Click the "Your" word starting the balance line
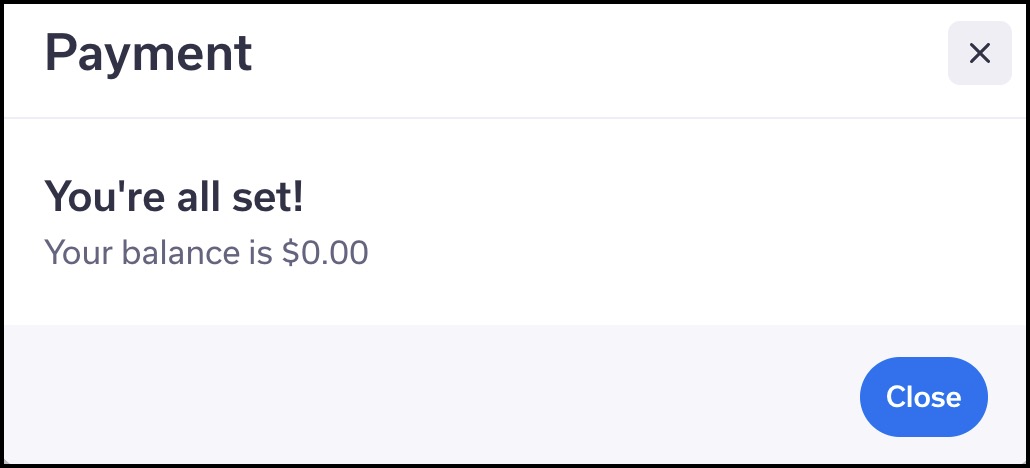Viewport: 1030px width, 468px height. 79,252
